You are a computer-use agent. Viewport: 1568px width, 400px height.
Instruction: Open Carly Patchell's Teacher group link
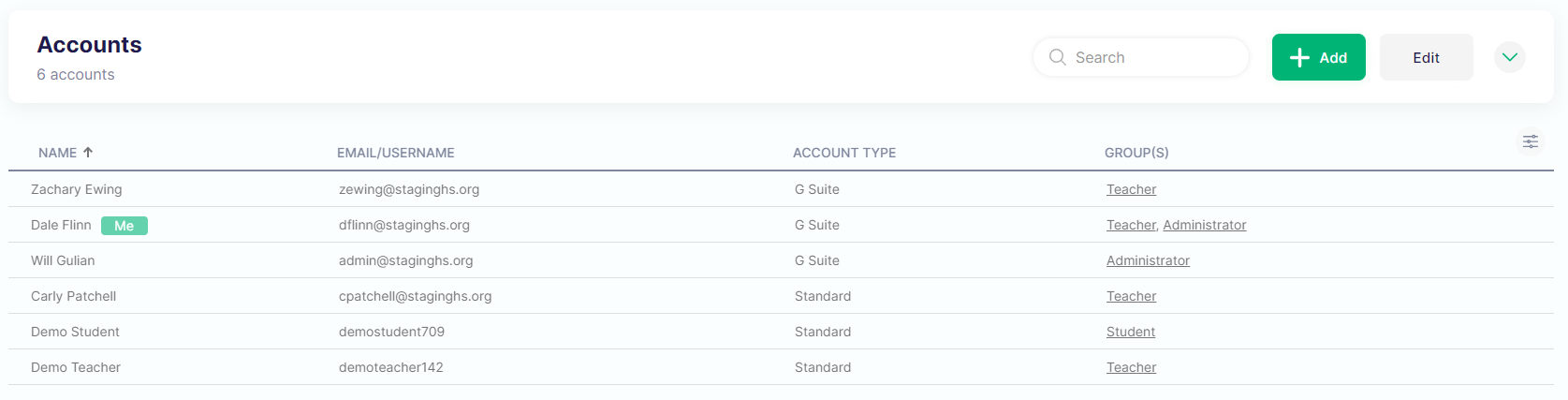coord(1131,297)
